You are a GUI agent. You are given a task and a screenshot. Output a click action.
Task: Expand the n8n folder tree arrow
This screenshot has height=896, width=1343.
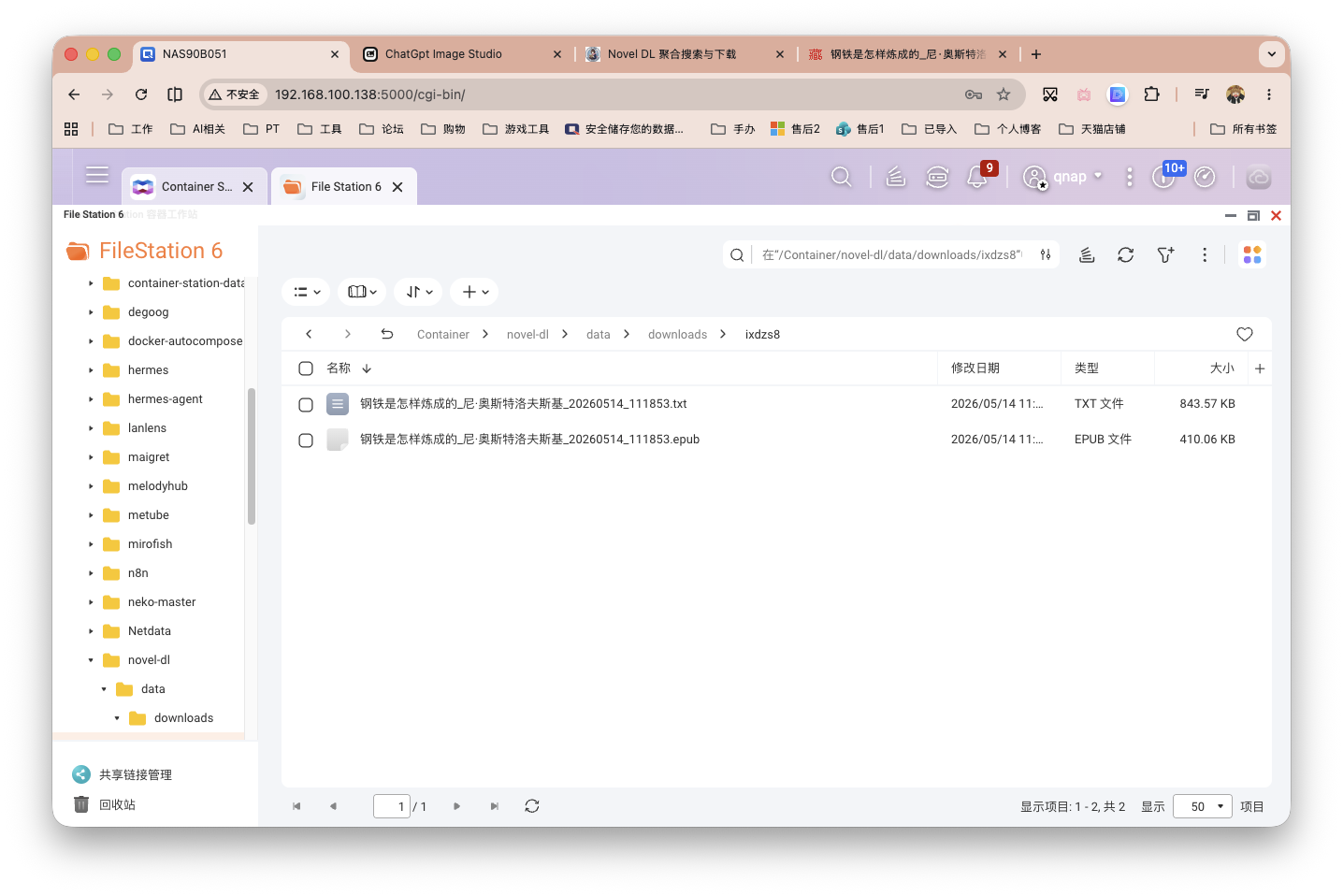91,573
